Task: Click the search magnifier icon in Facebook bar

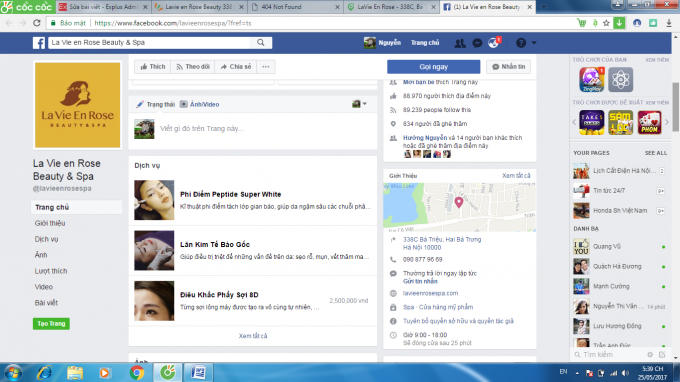Action: point(261,42)
